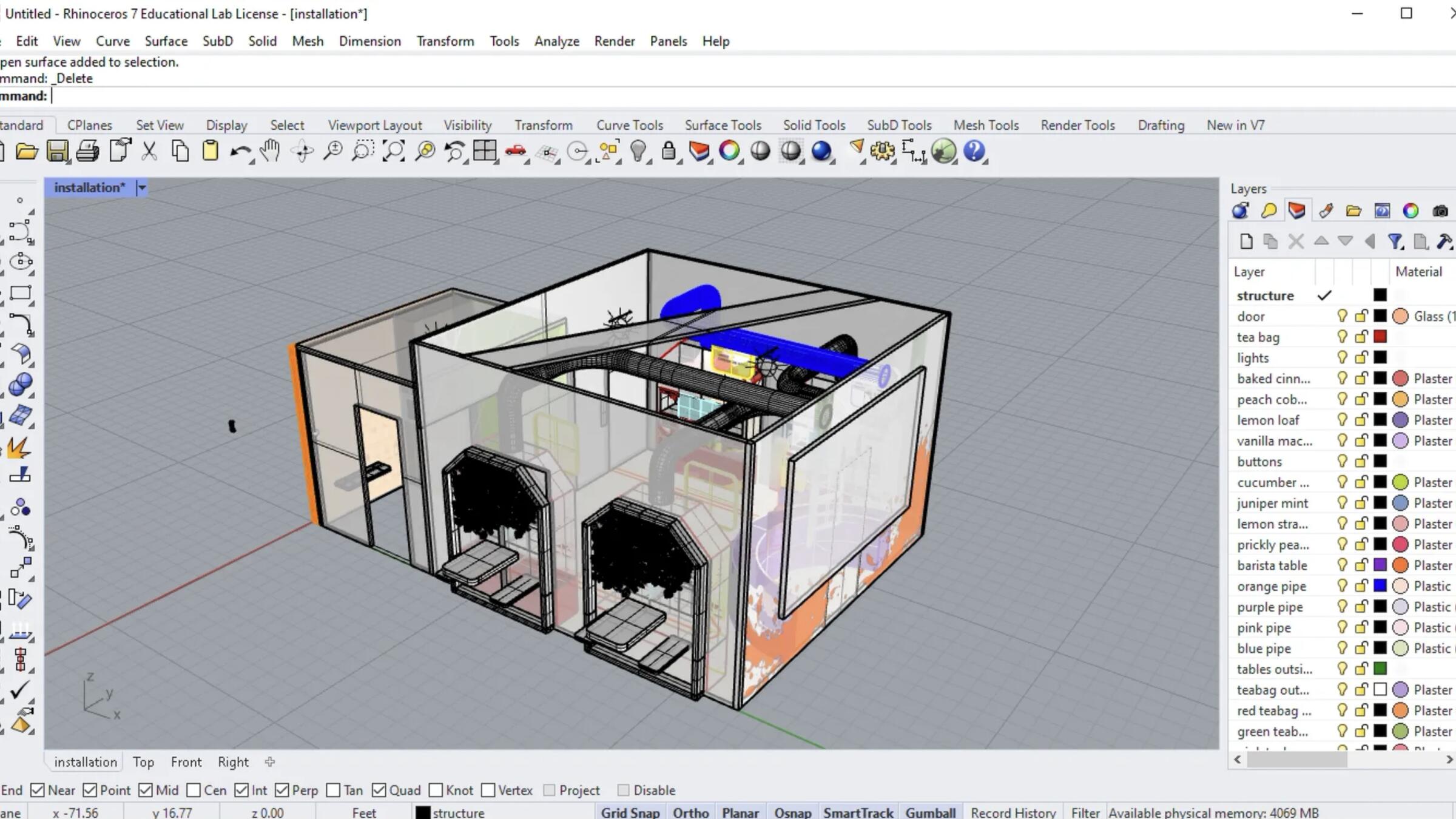Switch to the Viewport Layout toolbar tab
The height and width of the screenshot is (819, 1456).
pos(375,125)
